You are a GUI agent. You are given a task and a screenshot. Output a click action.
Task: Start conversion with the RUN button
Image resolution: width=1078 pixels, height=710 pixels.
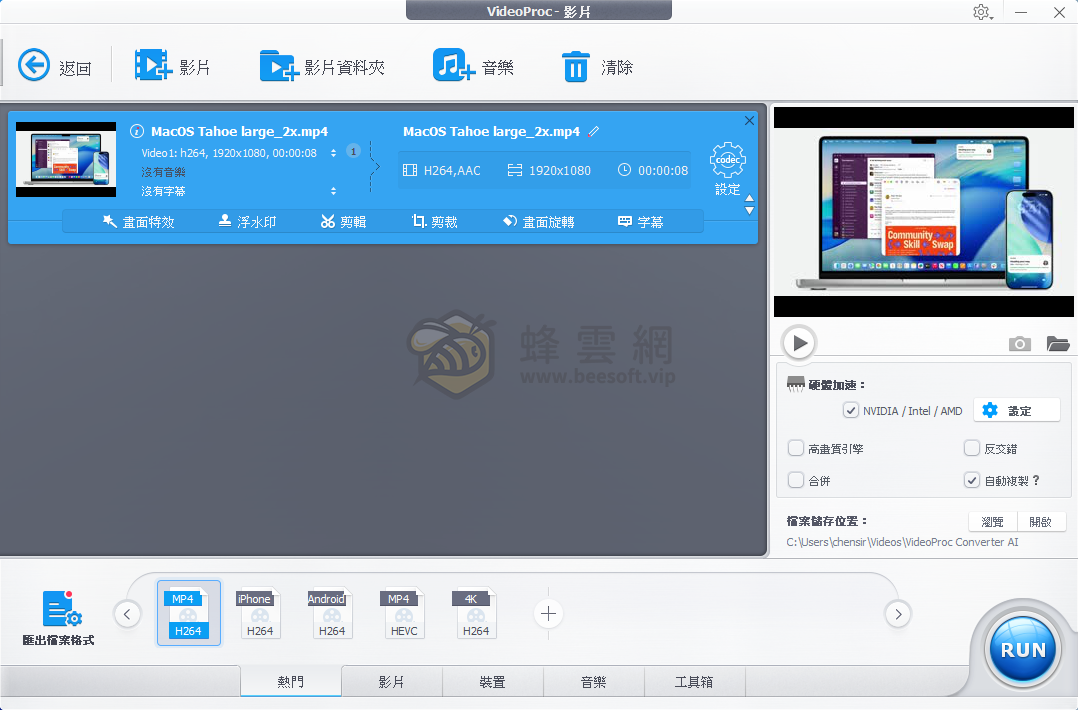click(1022, 650)
